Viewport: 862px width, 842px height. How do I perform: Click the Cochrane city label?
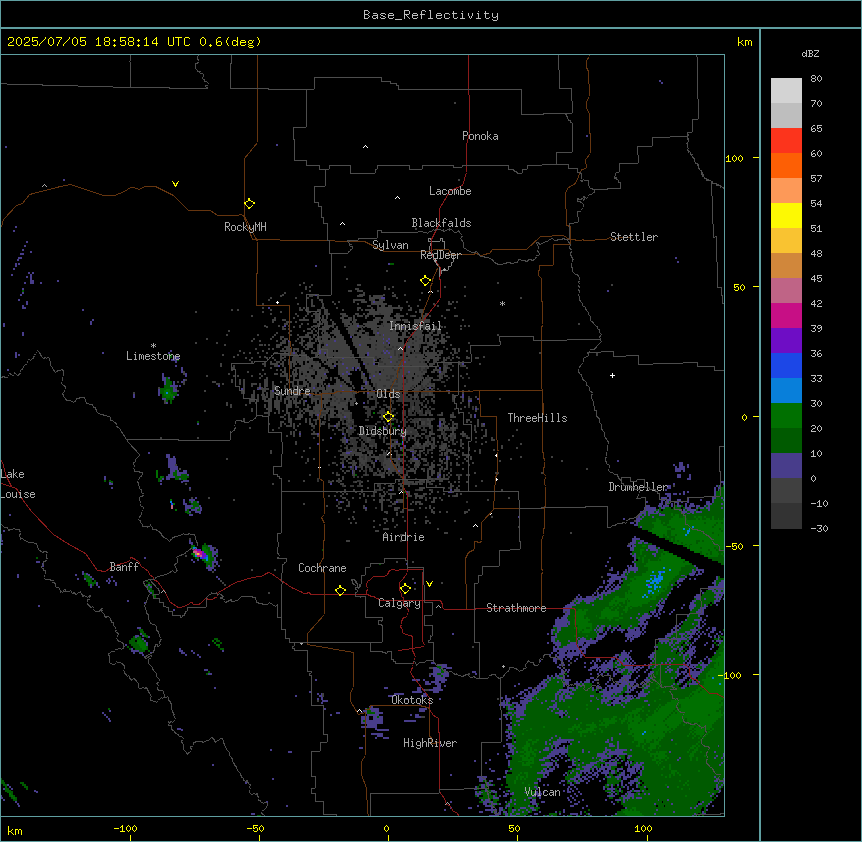(x=322, y=568)
